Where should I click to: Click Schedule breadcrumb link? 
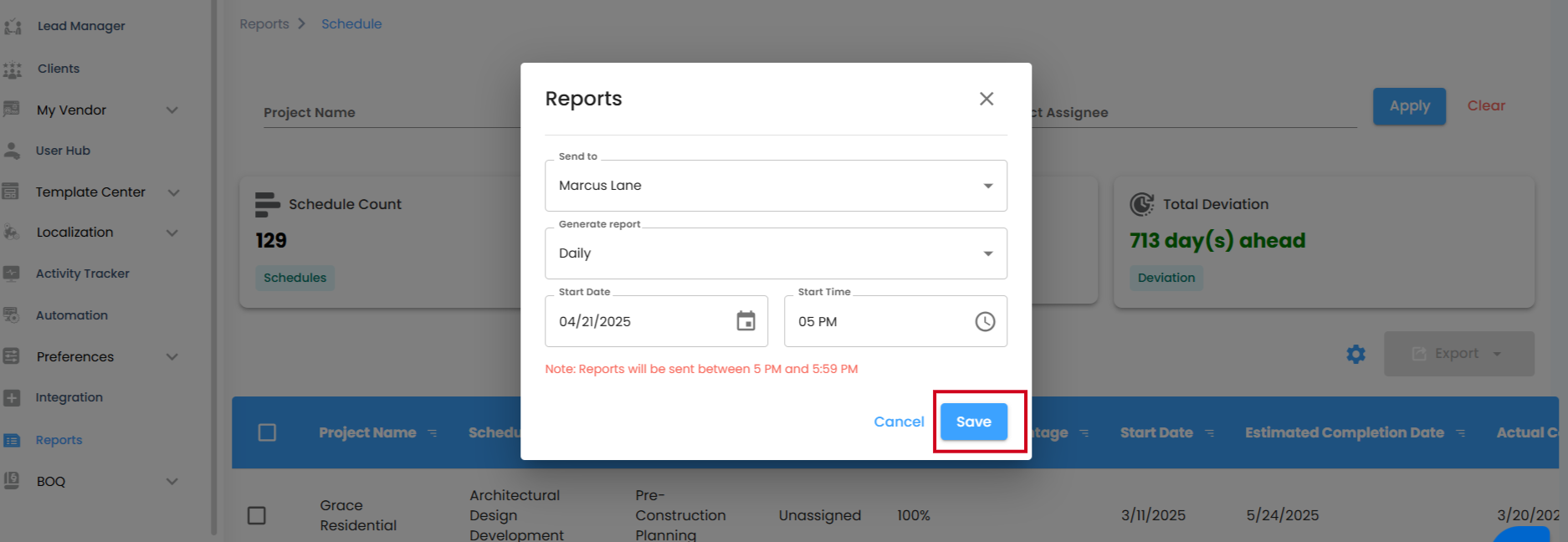(x=351, y=24)
